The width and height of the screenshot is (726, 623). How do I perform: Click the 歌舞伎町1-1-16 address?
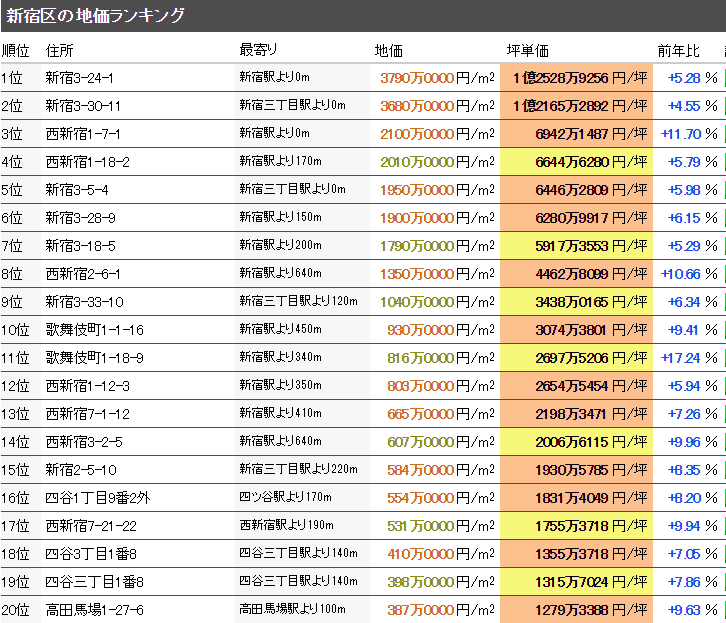click(95, 330)
